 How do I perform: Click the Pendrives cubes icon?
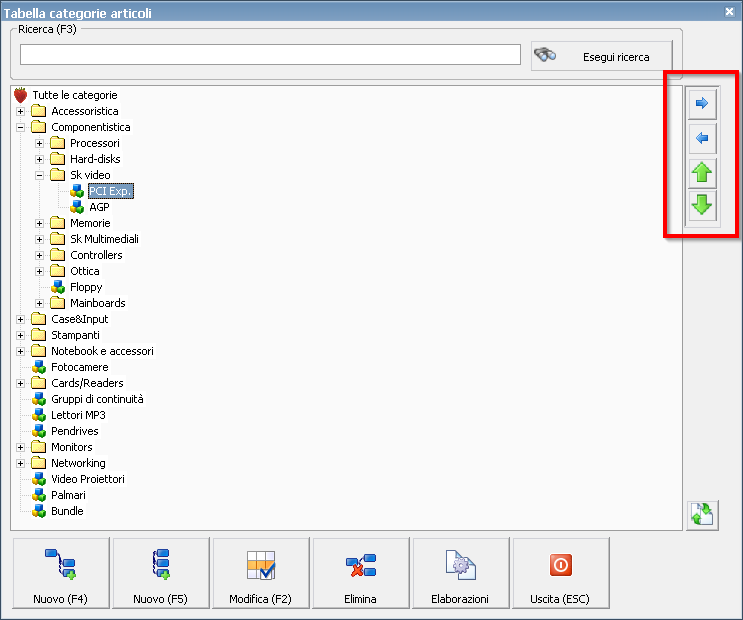(x=39, y=431)
